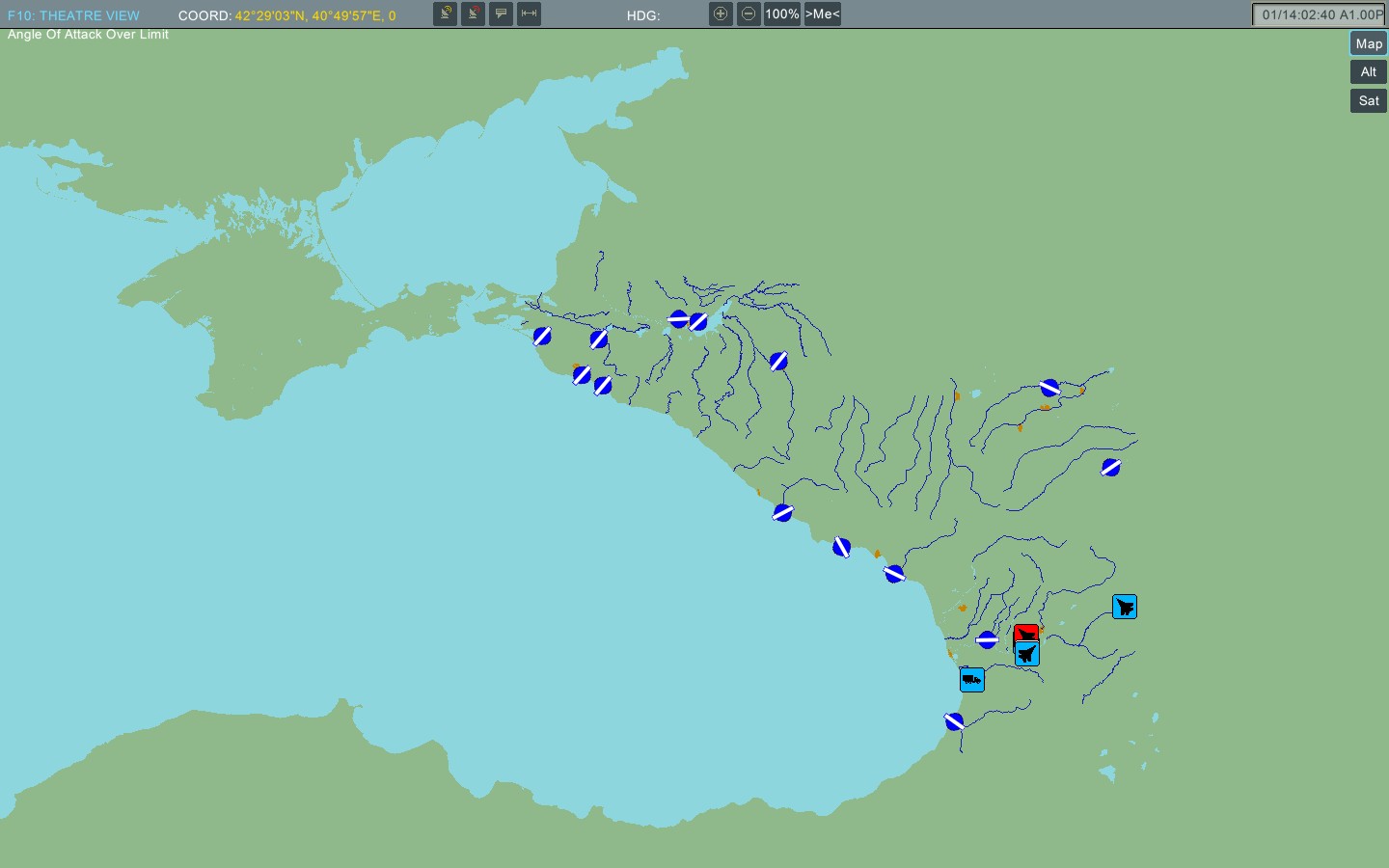Select the airfield roundel near the river delta
The width and height of the screenshot is (1389, 868).
687,321
